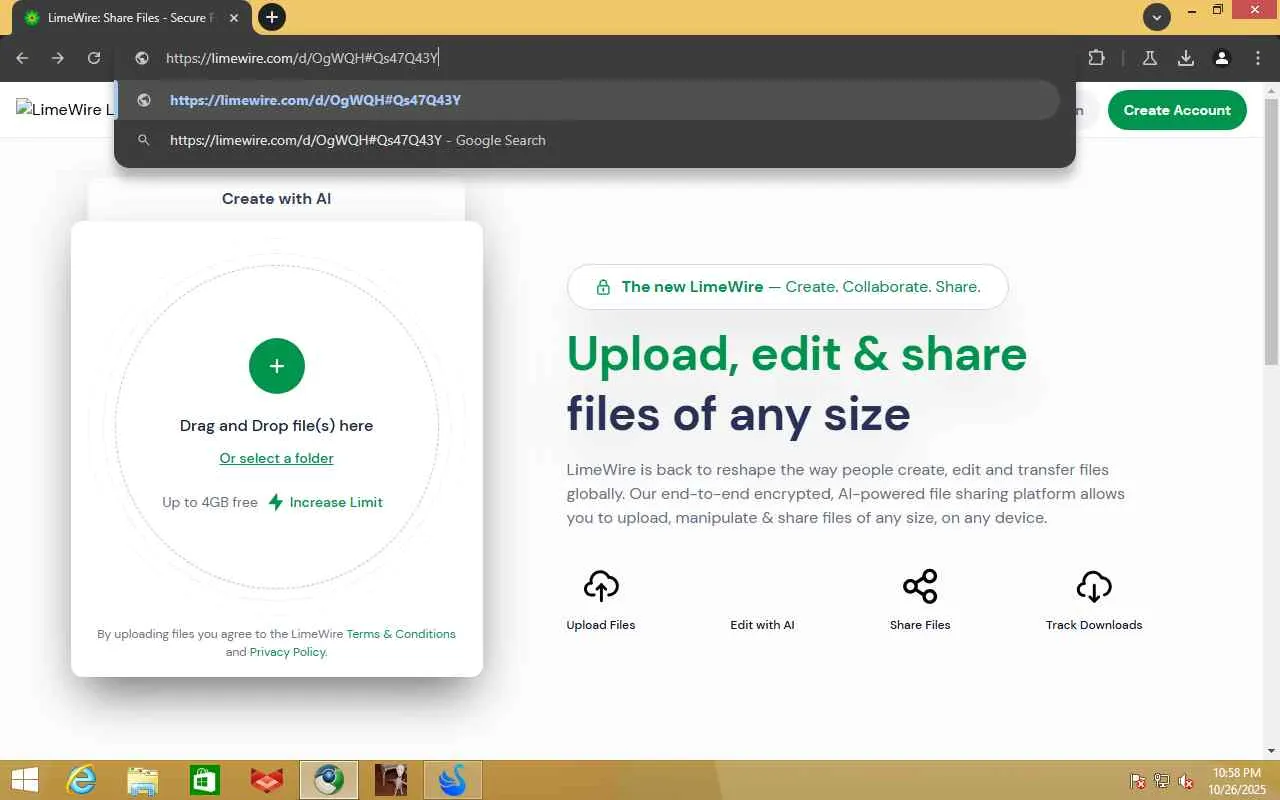
Task: Click the Upload, edit & share headline
Action: 797,354
